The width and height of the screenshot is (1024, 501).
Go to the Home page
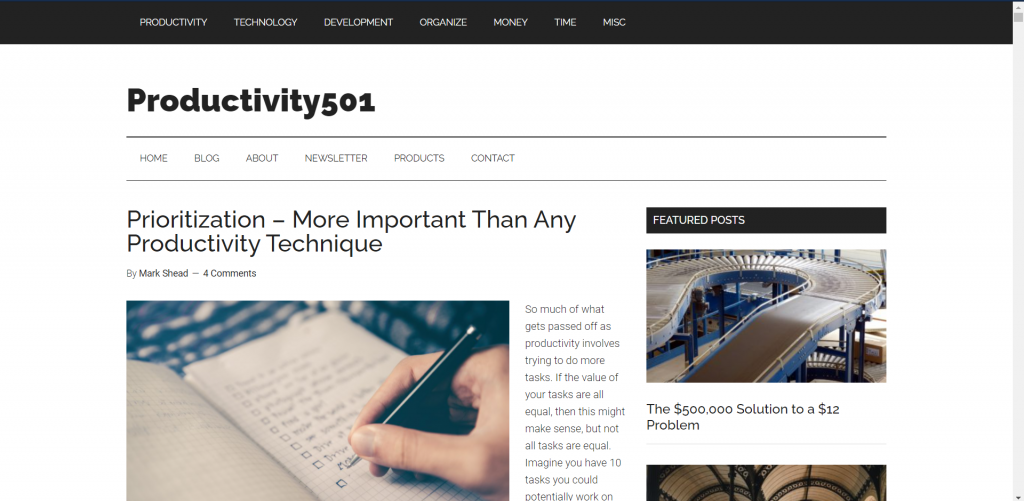click(153, 158)
